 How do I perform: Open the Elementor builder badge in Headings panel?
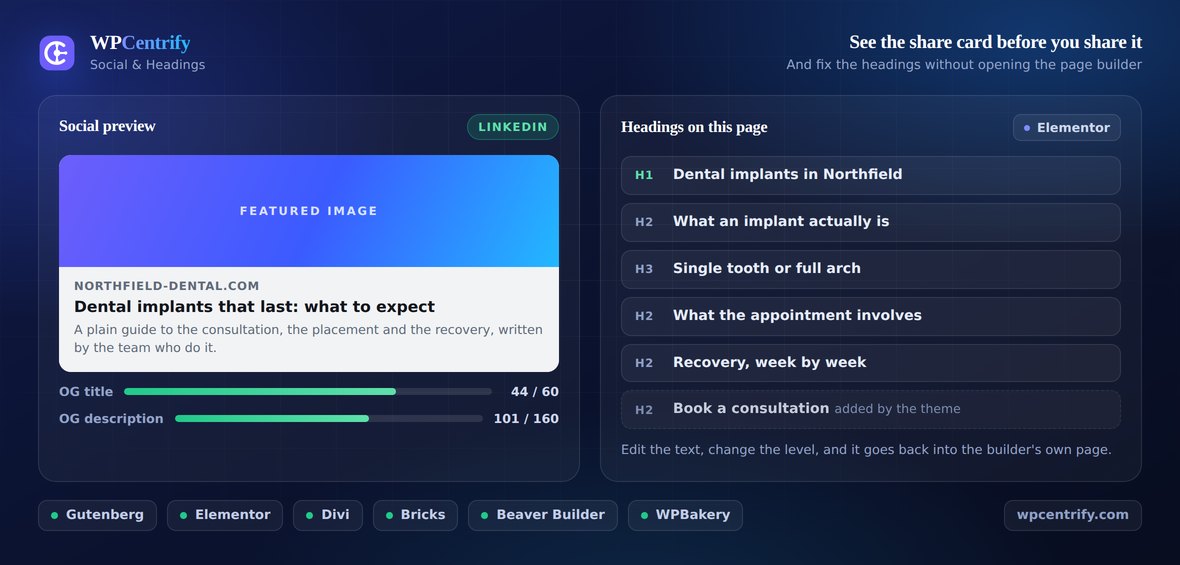[1066, 128]
